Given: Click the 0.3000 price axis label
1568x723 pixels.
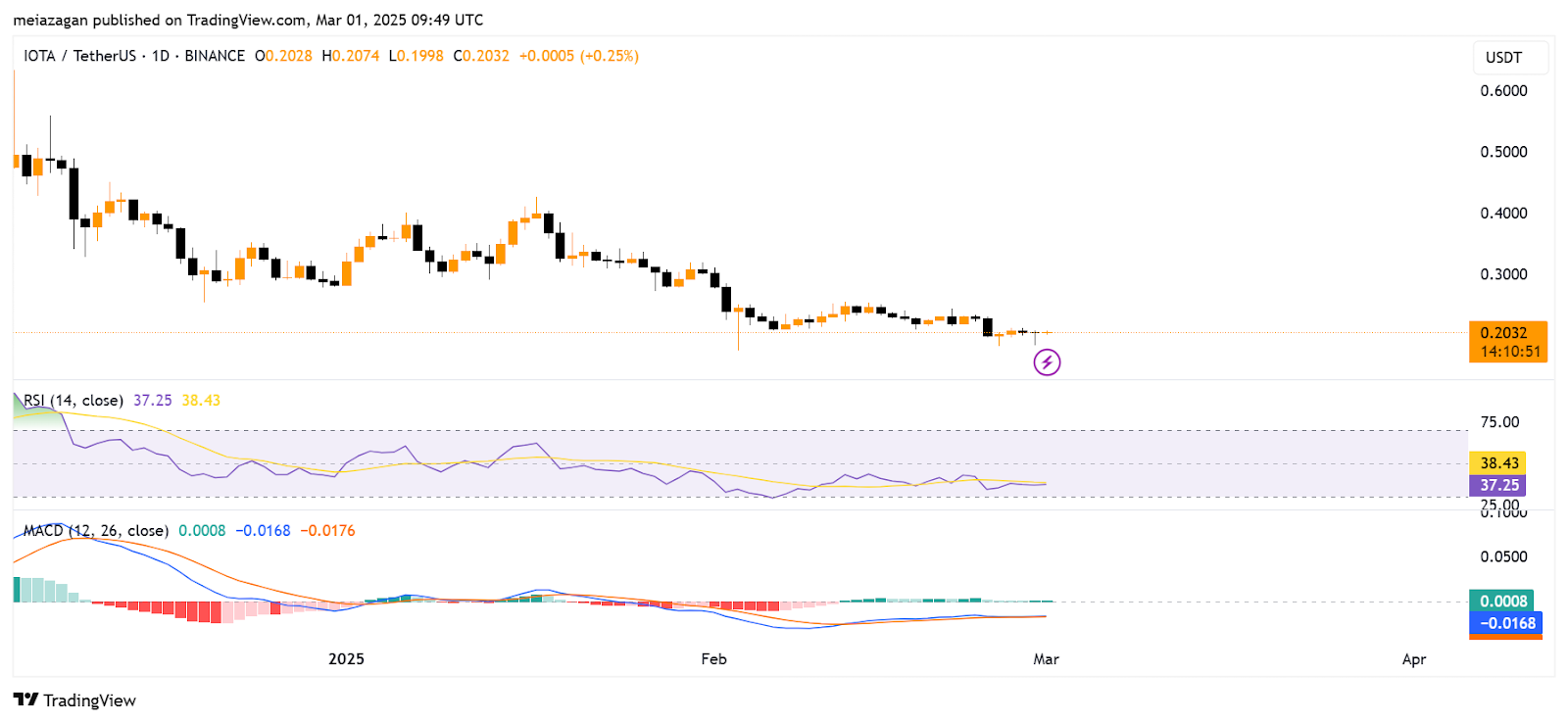Looking at the screenshot, I should click(1503, 274).
